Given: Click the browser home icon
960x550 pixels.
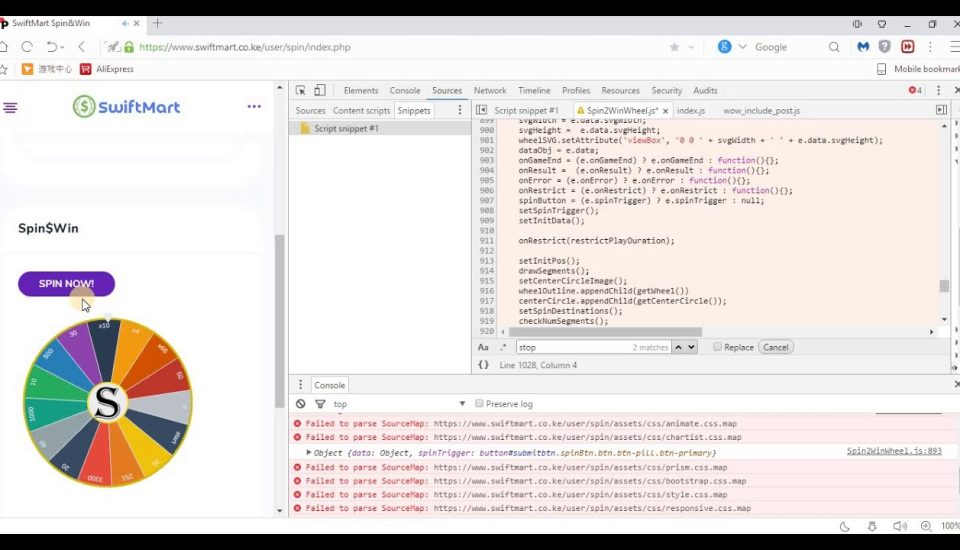Looking at the screenshot, I should coord(4,47).
